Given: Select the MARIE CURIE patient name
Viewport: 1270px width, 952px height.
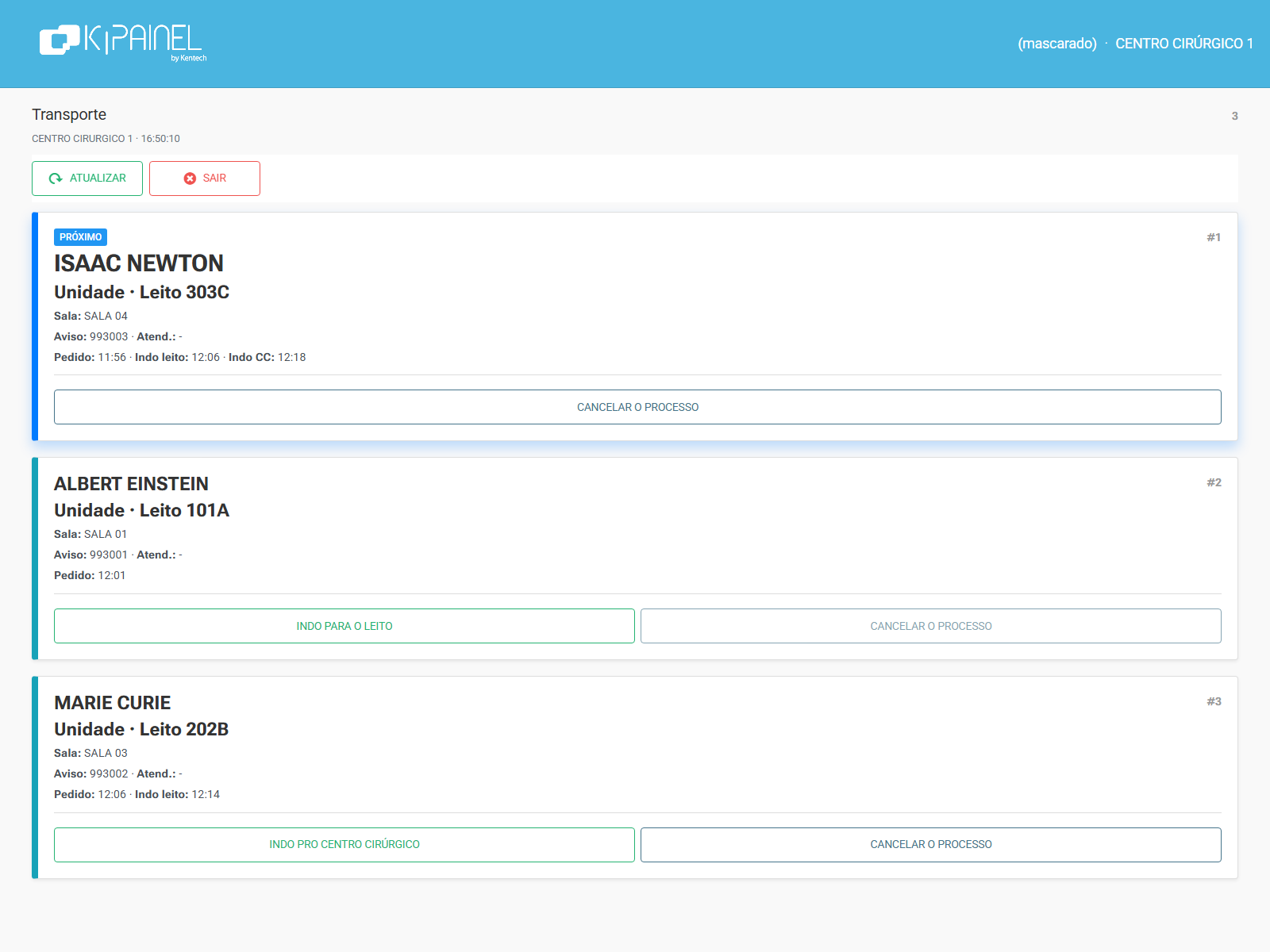Looking at the screenshot, I should 112,703.
